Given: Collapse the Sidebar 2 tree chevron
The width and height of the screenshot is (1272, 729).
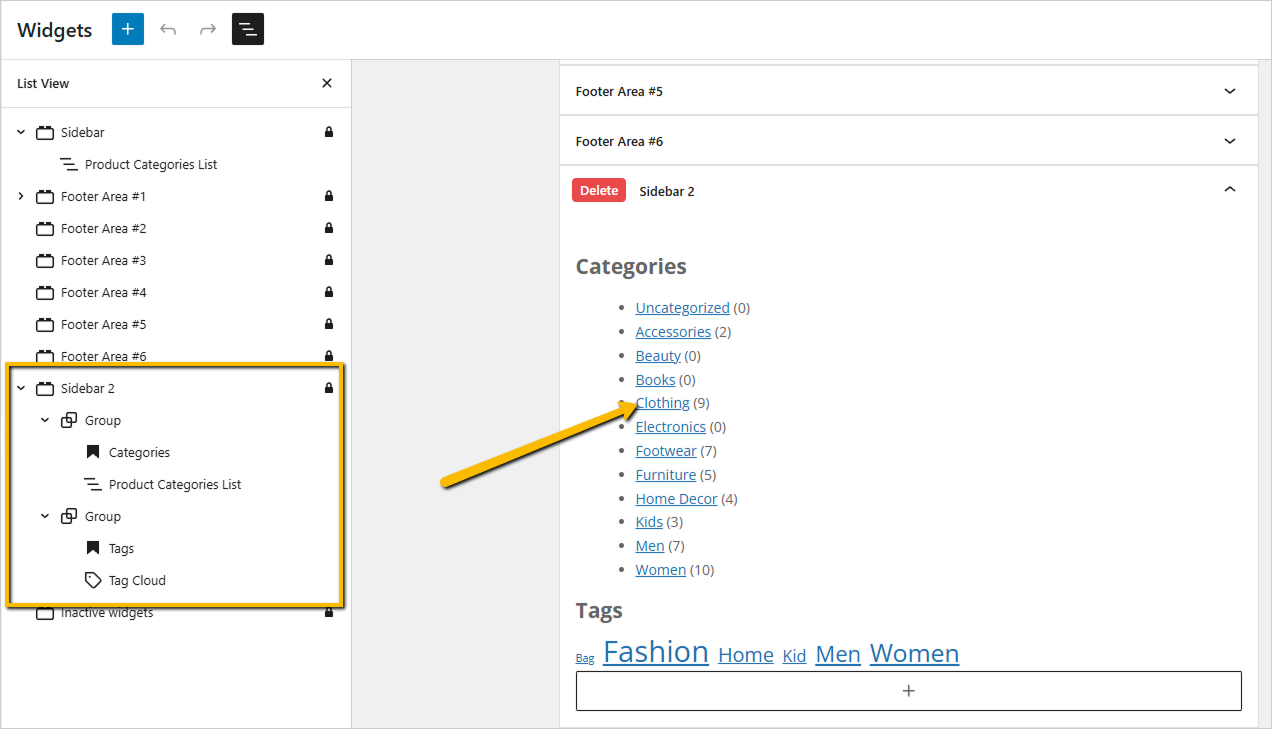Looking at the screenshot, I should pyautogui.click(x=21, y=388).
